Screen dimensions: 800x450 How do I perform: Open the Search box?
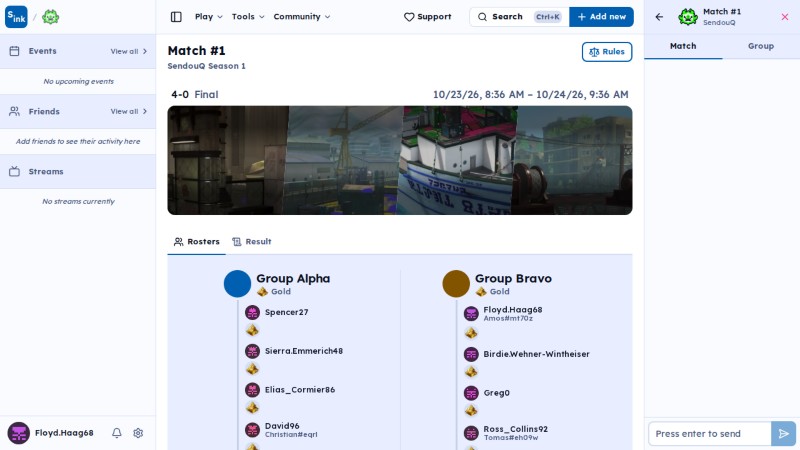(x=519, y=17)
